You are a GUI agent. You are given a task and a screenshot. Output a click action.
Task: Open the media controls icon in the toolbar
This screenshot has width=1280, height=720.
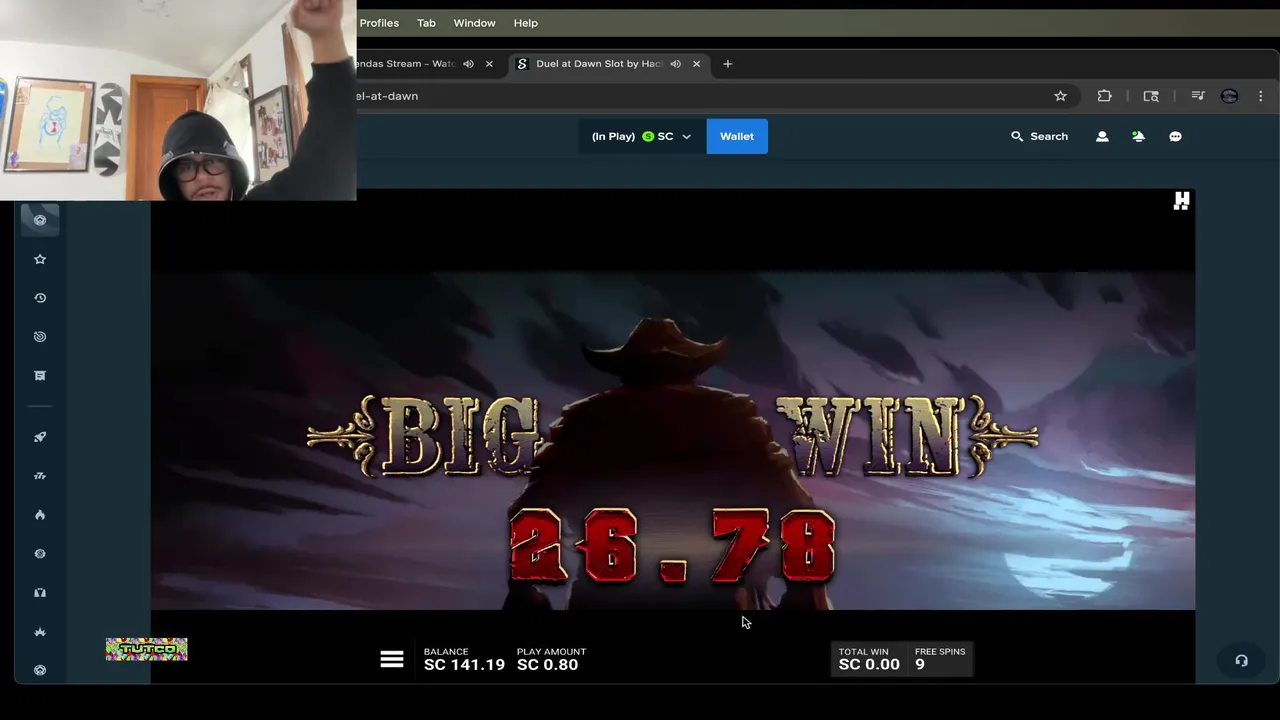click(x=1197, y=96)
